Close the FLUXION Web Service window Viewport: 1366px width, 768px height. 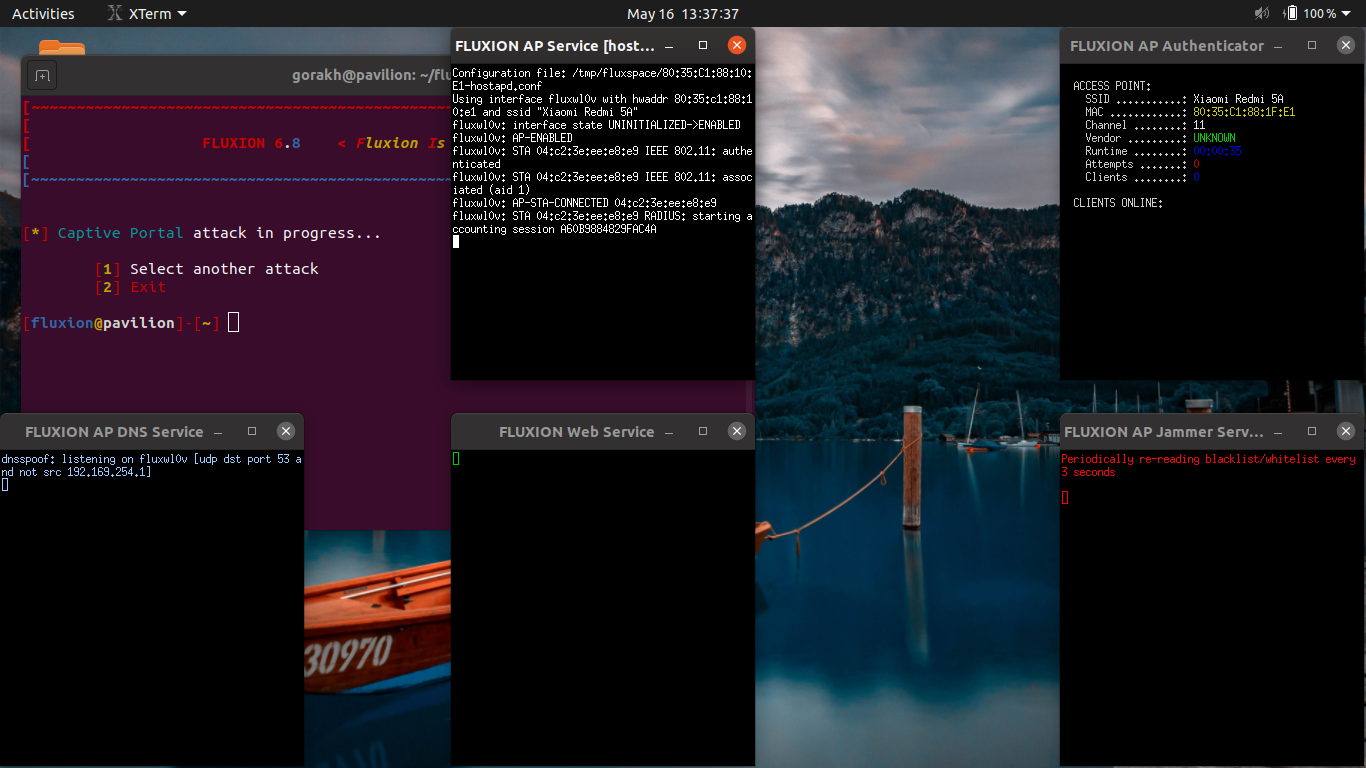point(737,431)
